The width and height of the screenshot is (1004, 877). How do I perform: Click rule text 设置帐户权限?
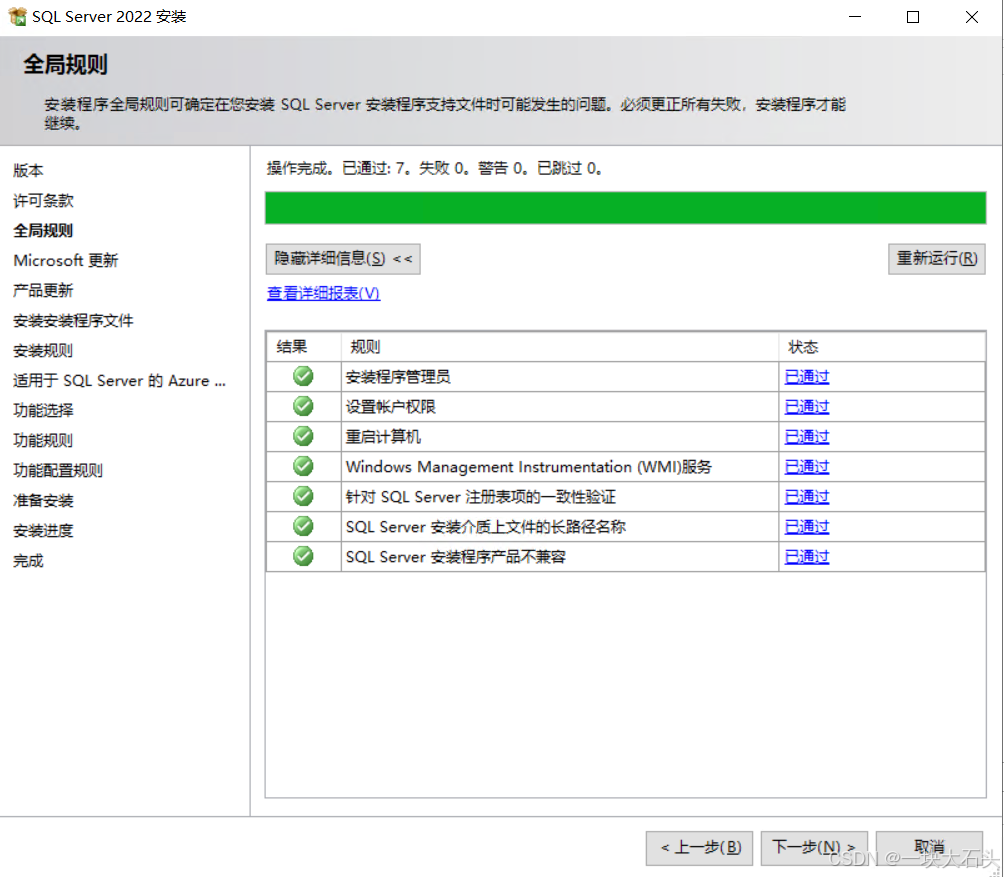[391, 407]
